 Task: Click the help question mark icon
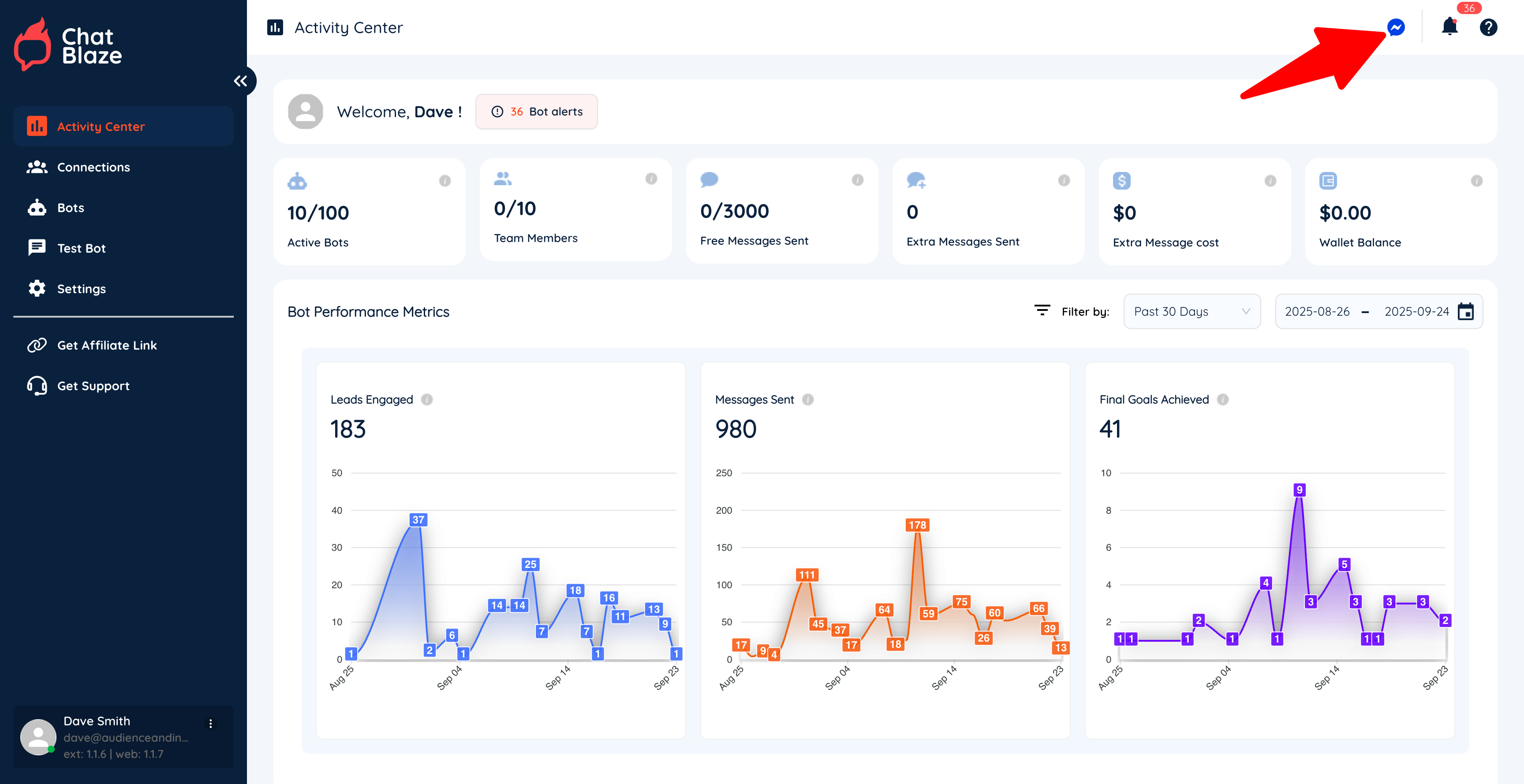point(1488,27)
